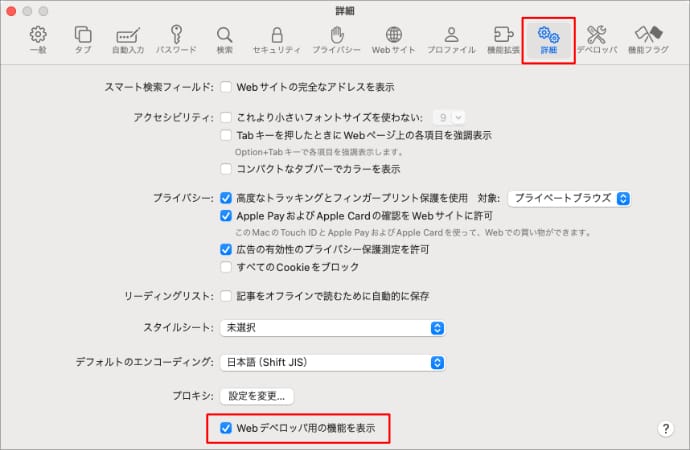Open プライバシー hand icon
690x450 pixels.
(336, 38)
